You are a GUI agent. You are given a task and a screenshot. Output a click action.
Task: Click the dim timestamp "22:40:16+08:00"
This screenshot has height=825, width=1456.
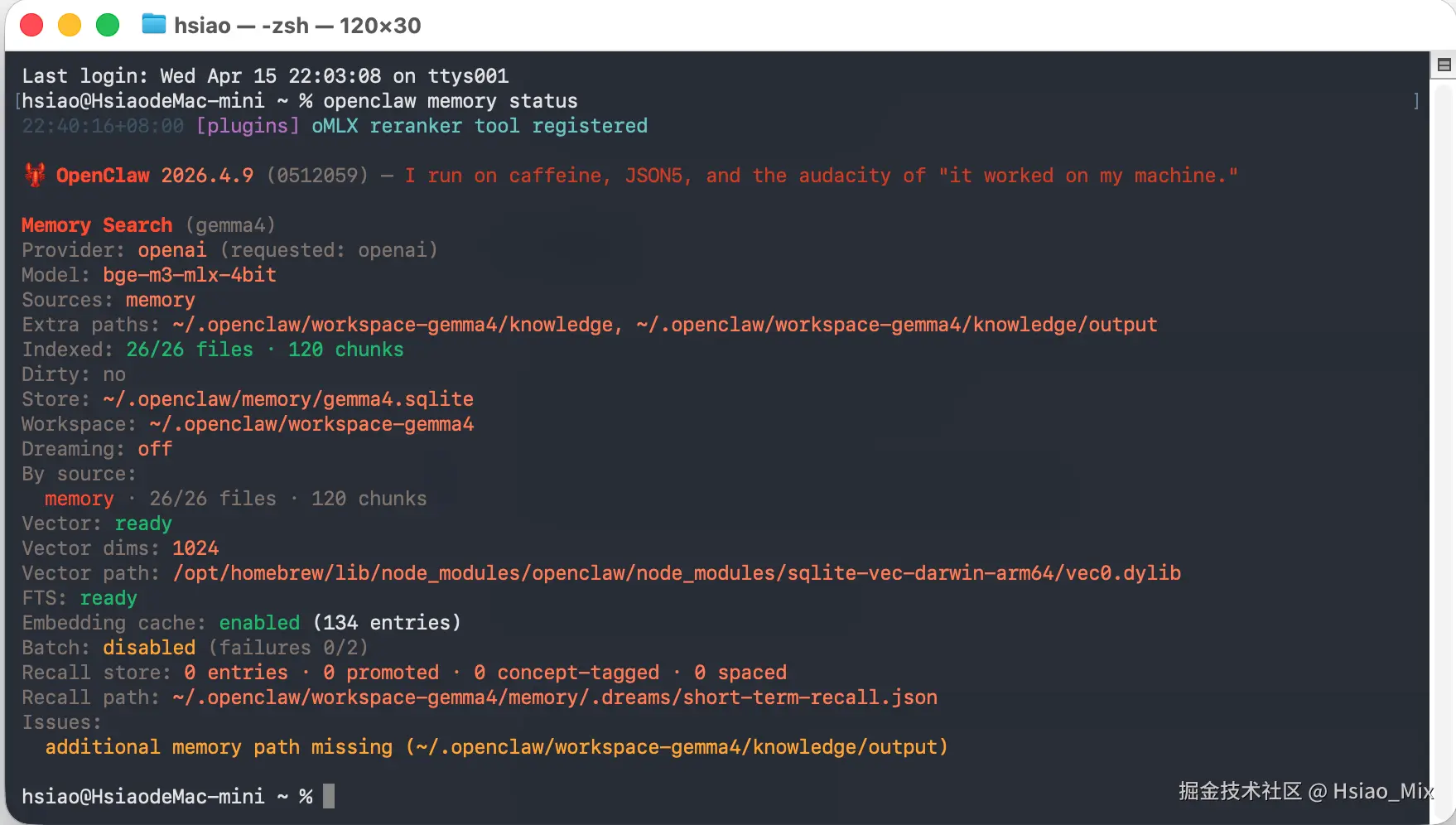pyautogui.click(x=103, y=126)
